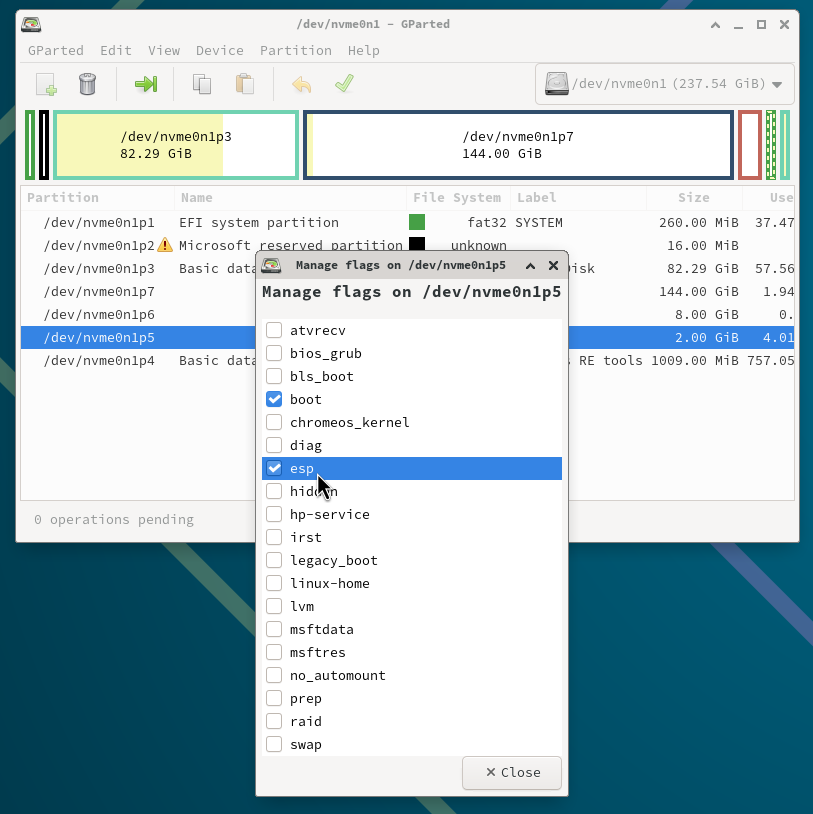Toggle the swap flag checkbox
813x814 pixels.
coord(274,744)
